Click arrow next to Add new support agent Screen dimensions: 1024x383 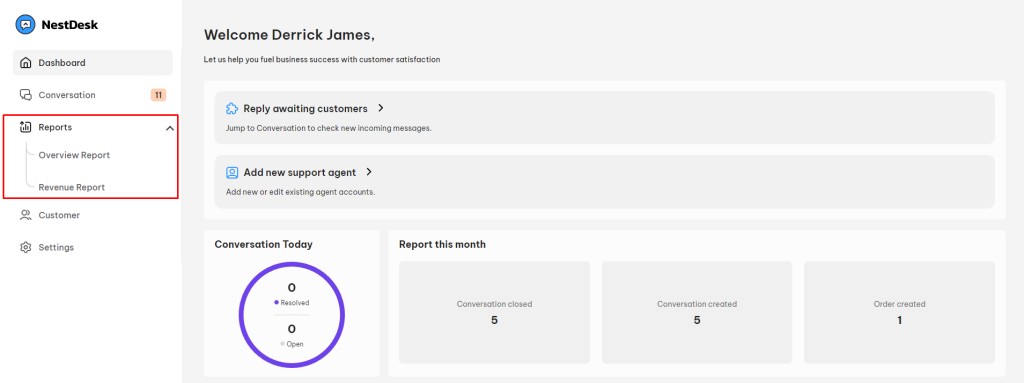369,173
